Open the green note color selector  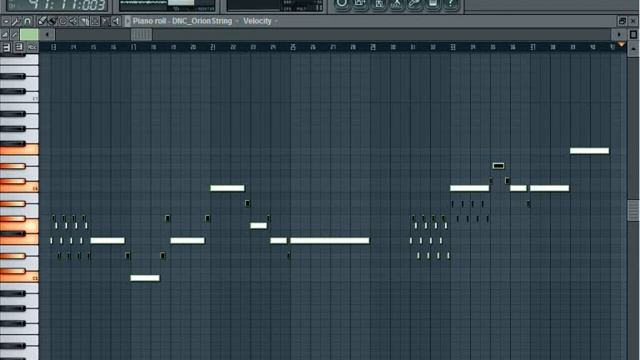(x=29, y=35)
